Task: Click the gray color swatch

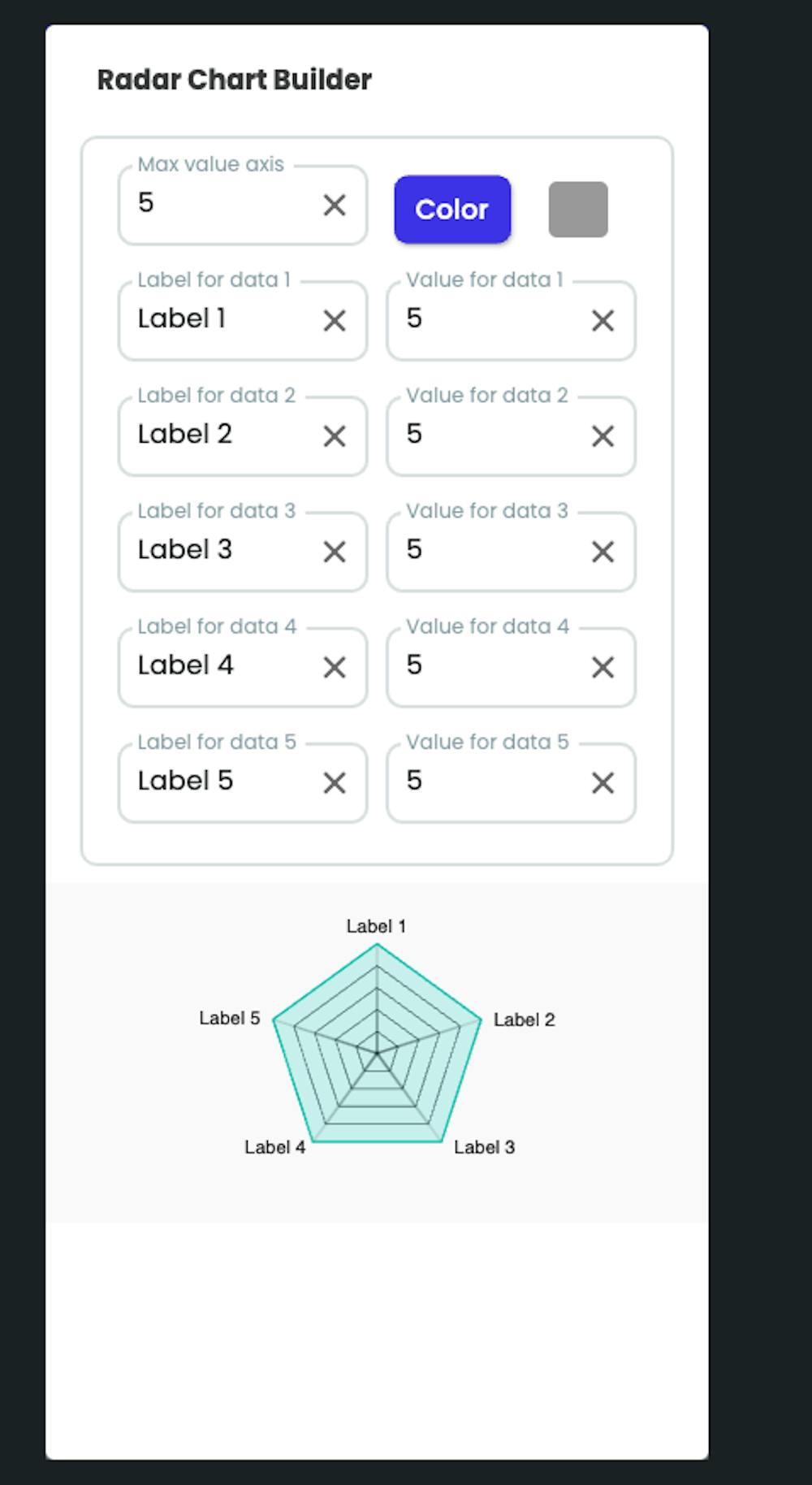Action: [578, 210]
